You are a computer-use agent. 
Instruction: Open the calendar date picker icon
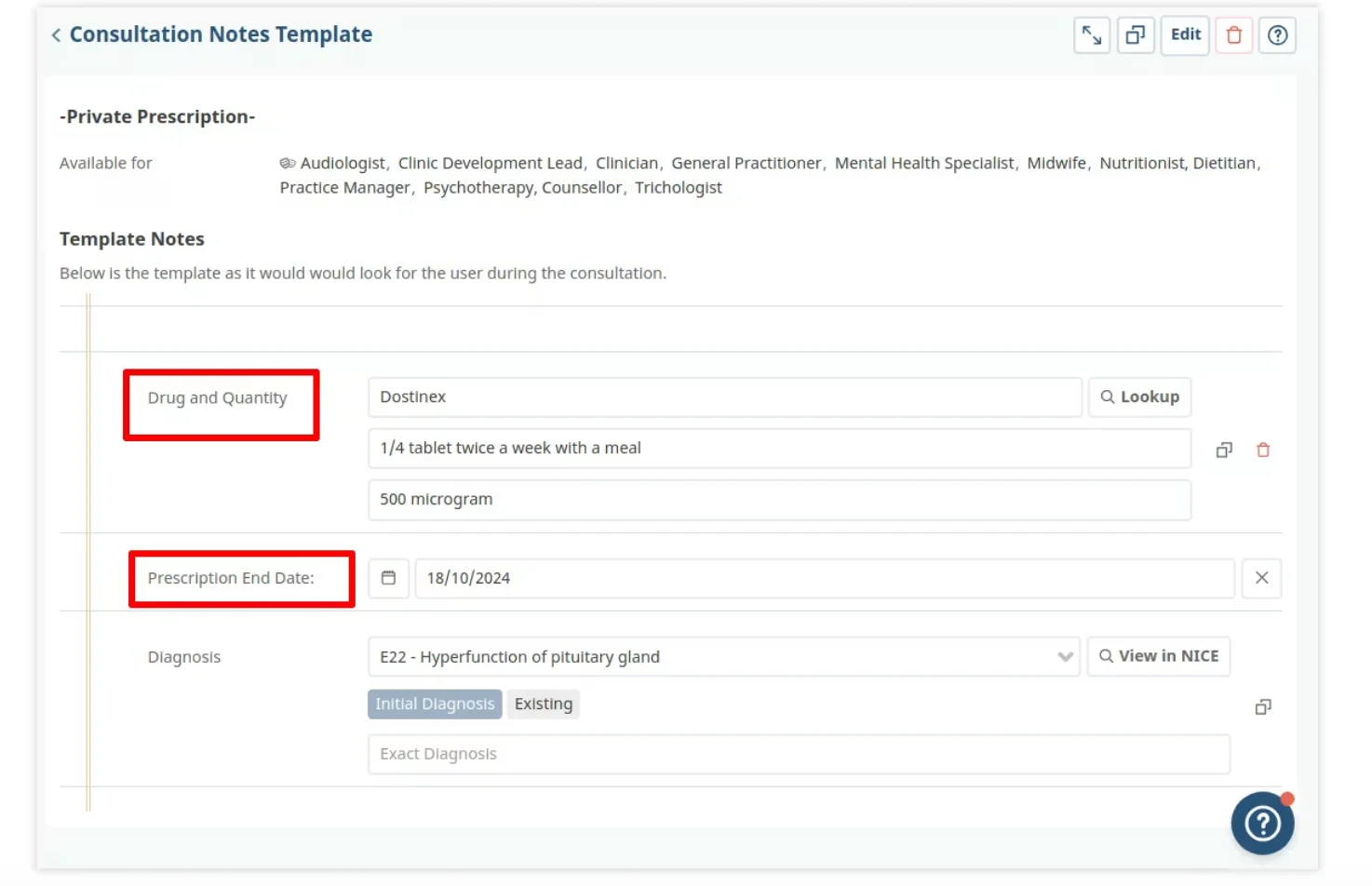388,578
